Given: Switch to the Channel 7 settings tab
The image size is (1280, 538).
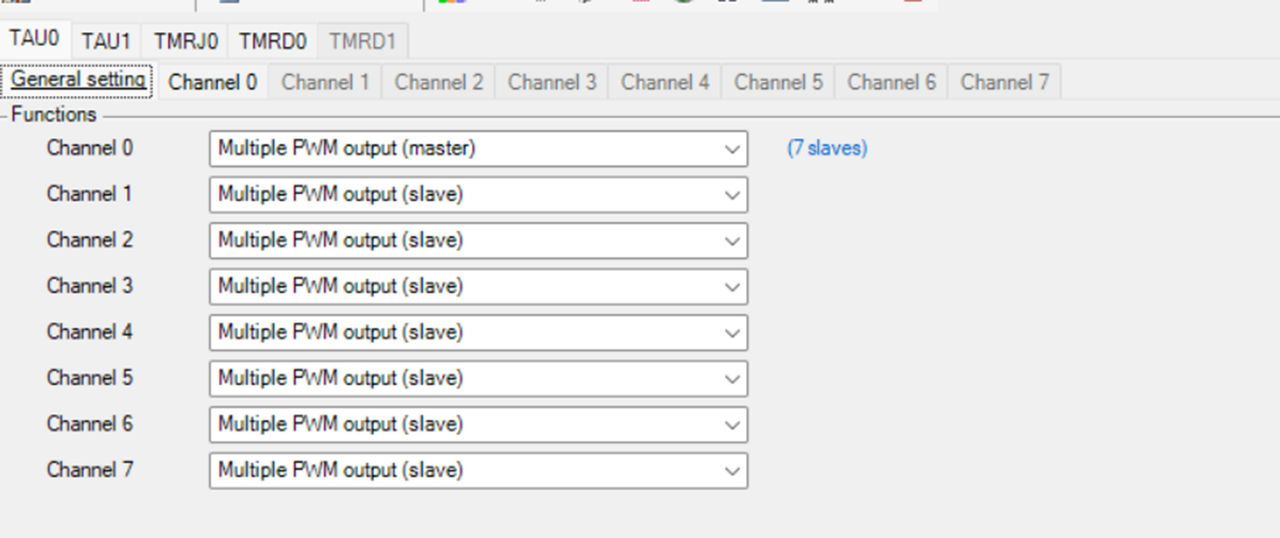Looking at the screenshot, I should (x=1004, y=82).
